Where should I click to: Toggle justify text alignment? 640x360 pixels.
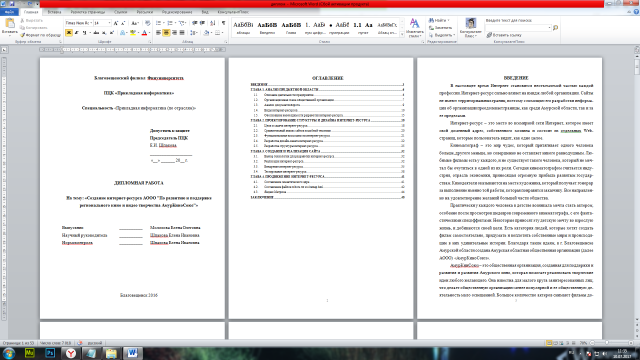point(182,33)
